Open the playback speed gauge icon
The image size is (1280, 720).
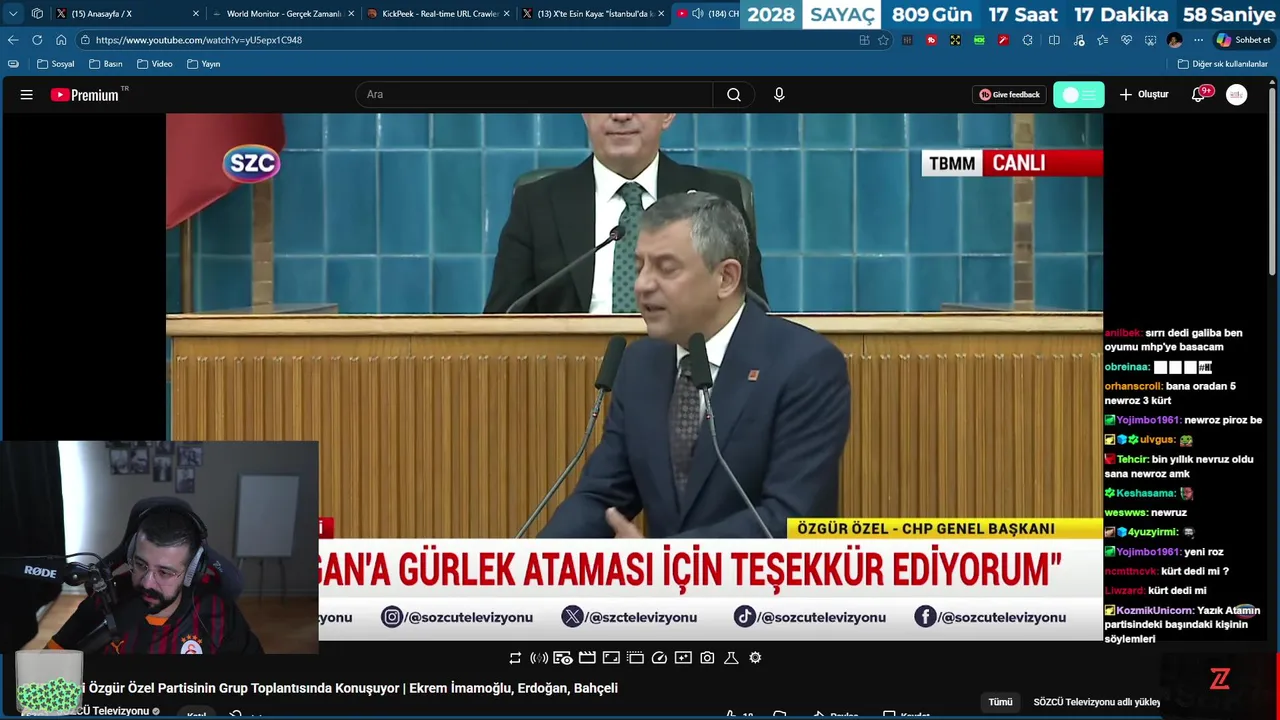pyautogui.click(x=659, y=657)
